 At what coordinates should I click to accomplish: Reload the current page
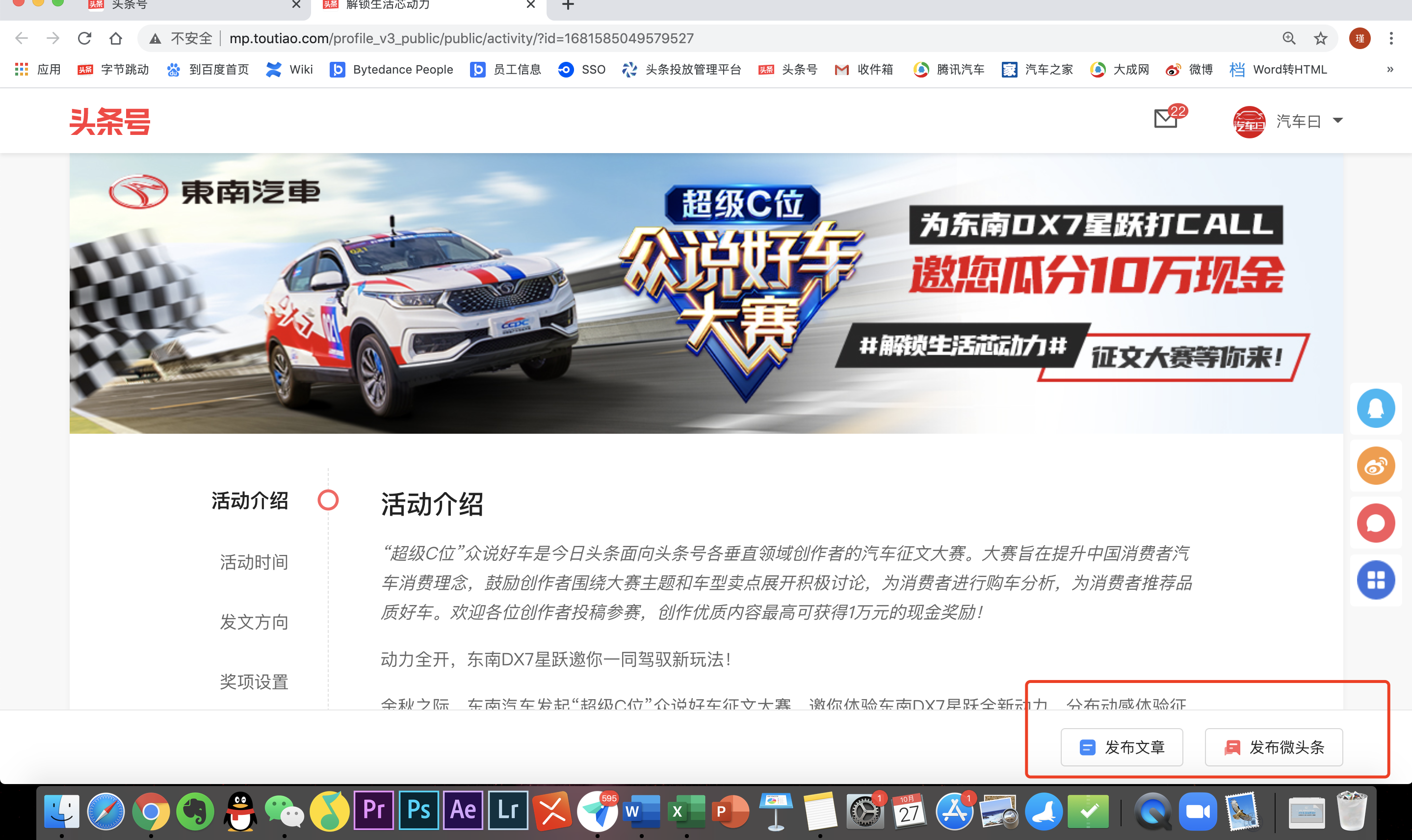pyautogui.click(x=84, y=38)
